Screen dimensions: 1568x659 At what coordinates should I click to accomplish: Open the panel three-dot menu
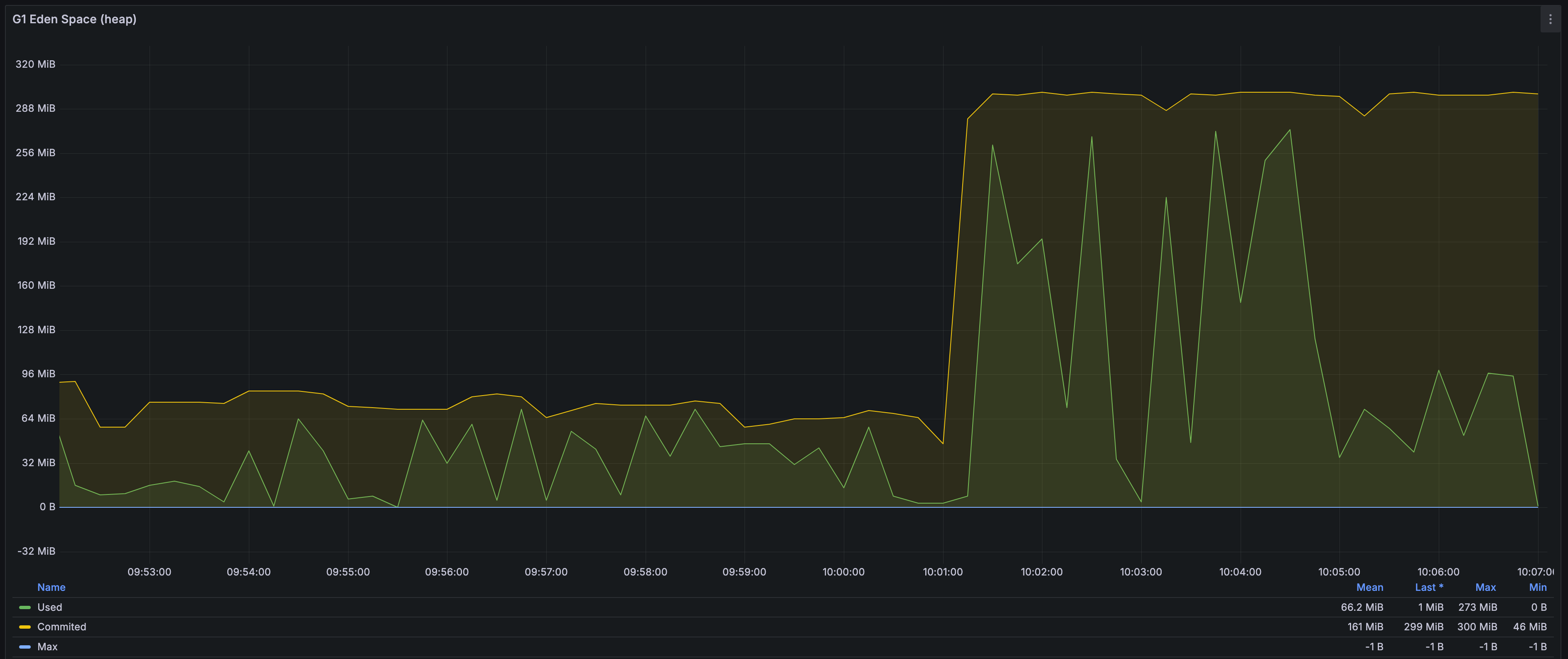[1550, 20]
